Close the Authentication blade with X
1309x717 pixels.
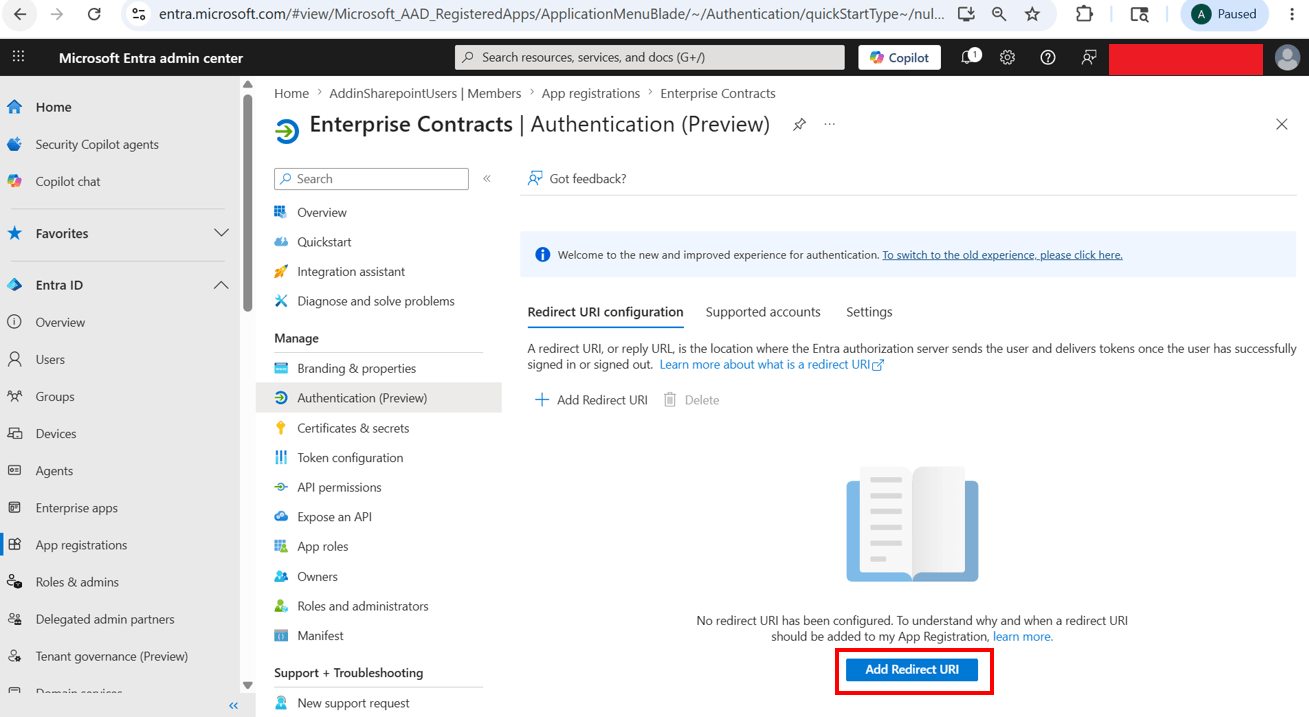coord(1281,125)
